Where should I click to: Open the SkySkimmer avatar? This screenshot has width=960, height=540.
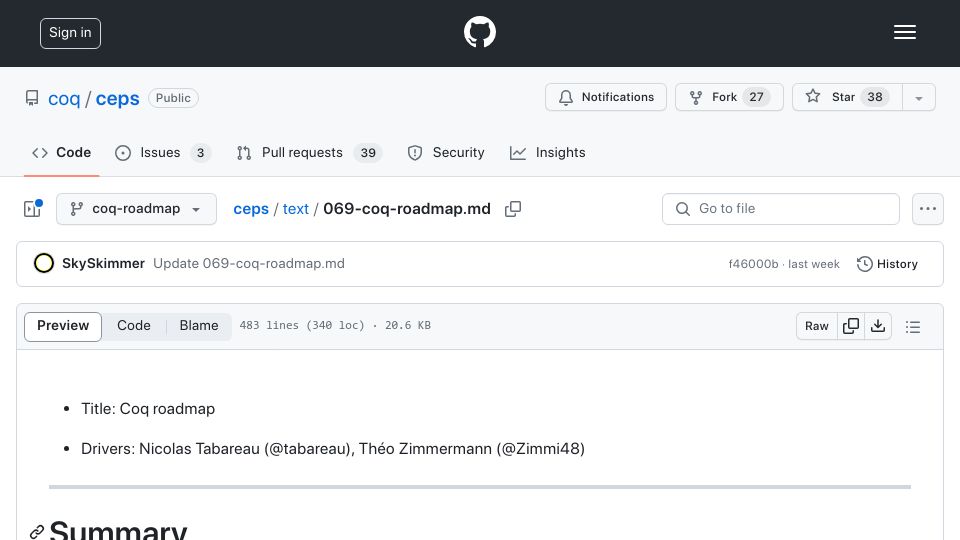click(43, 263)
